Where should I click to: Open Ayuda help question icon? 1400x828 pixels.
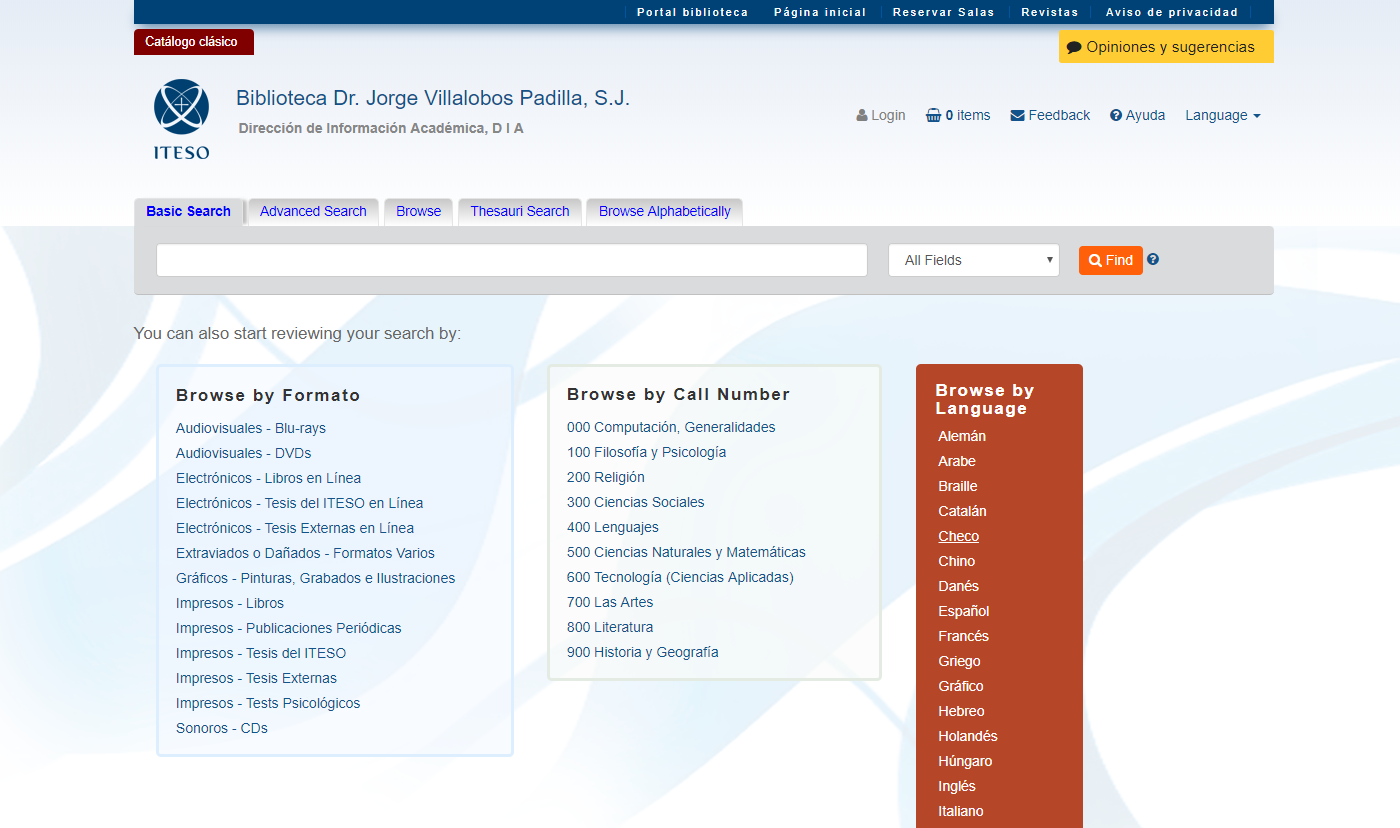click(1116, 115)
